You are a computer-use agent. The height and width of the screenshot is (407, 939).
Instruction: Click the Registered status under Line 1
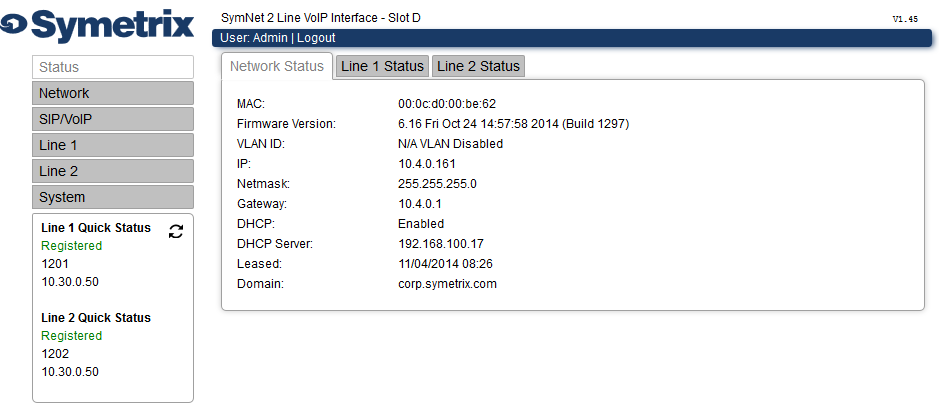click(x=72, y=246)
